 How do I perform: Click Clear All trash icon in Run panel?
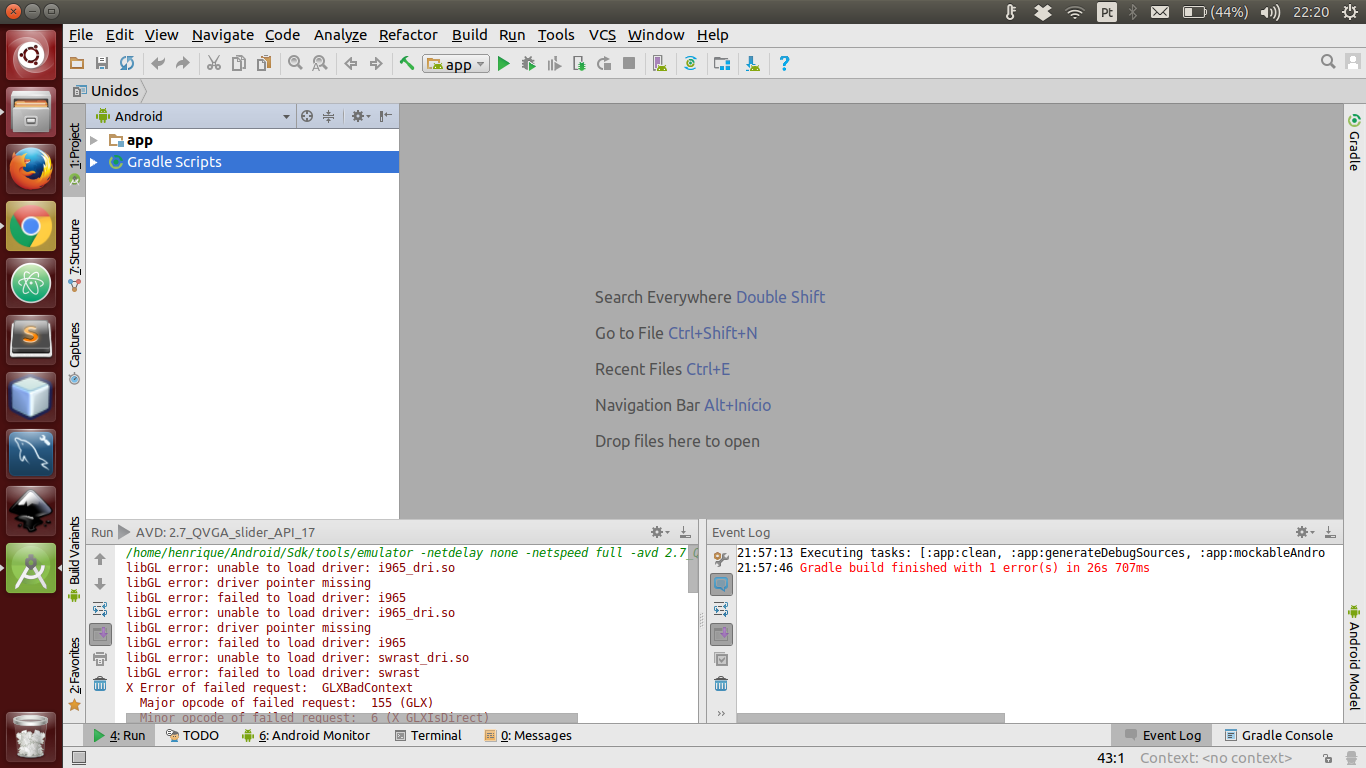tap(100, 684)
